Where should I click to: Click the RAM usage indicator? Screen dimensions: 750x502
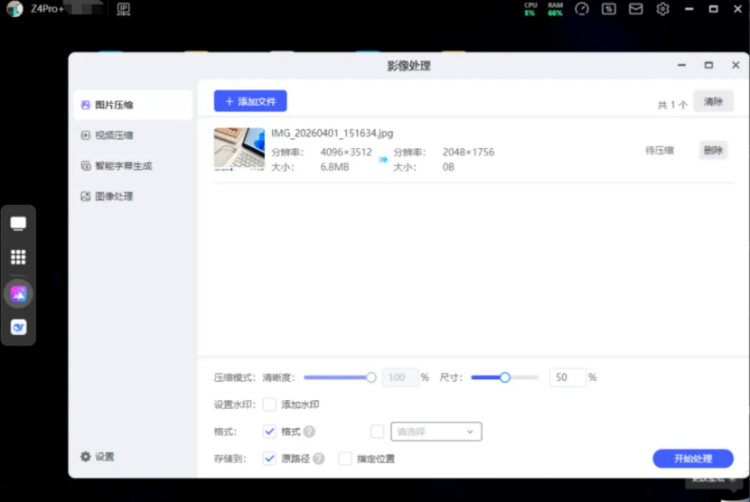[x=555, y=9]
